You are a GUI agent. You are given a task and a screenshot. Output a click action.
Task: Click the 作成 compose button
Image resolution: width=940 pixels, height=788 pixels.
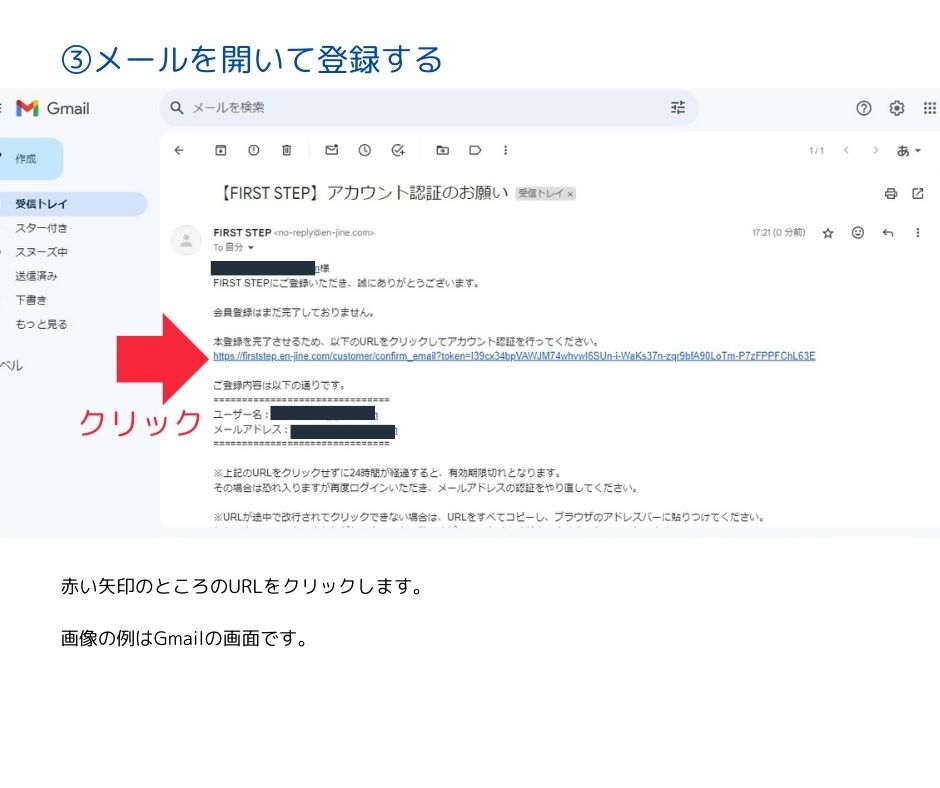coord(29,159)
